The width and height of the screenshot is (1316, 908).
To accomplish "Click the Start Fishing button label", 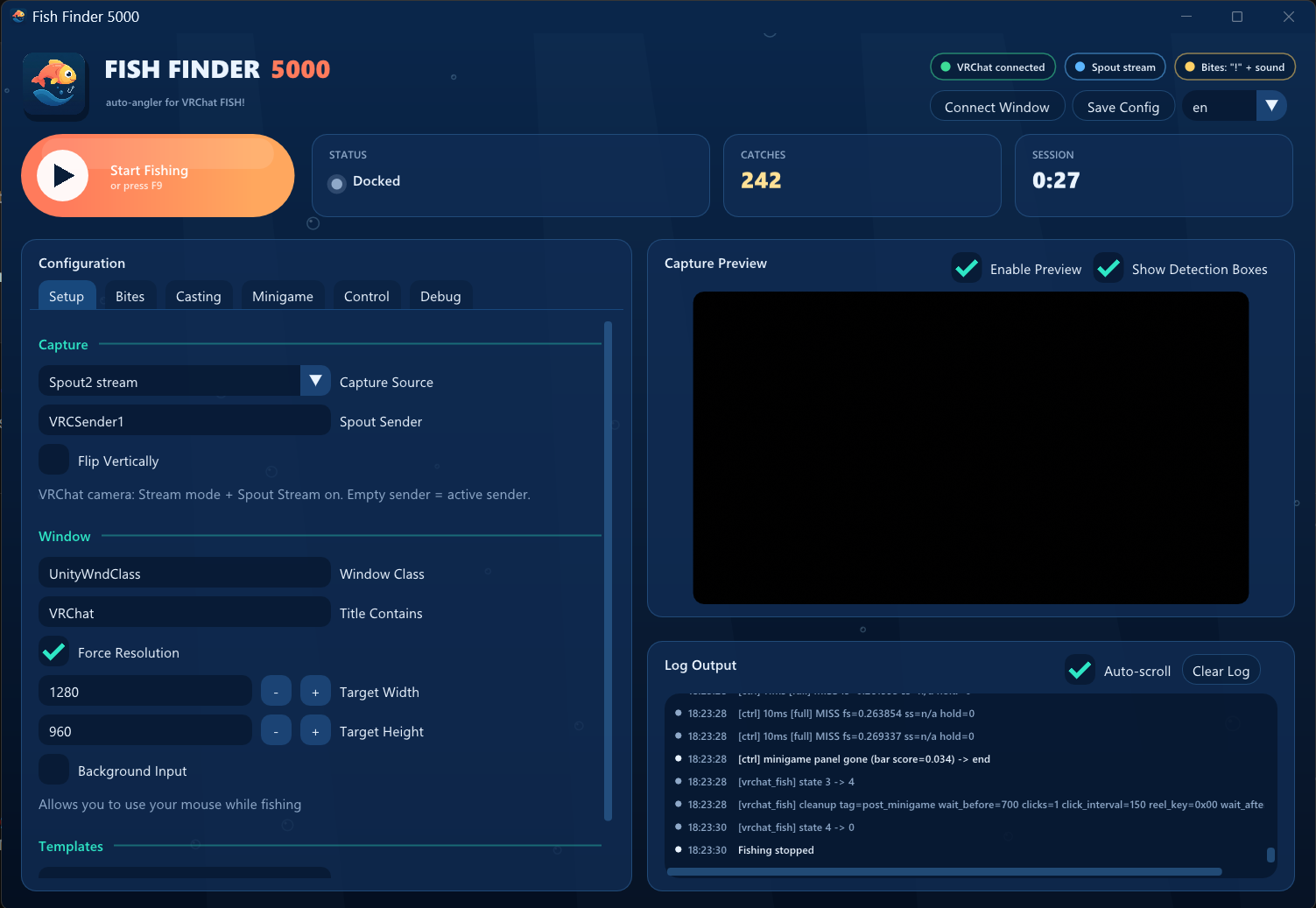I will pyautogui.click(x=149, y=171).
